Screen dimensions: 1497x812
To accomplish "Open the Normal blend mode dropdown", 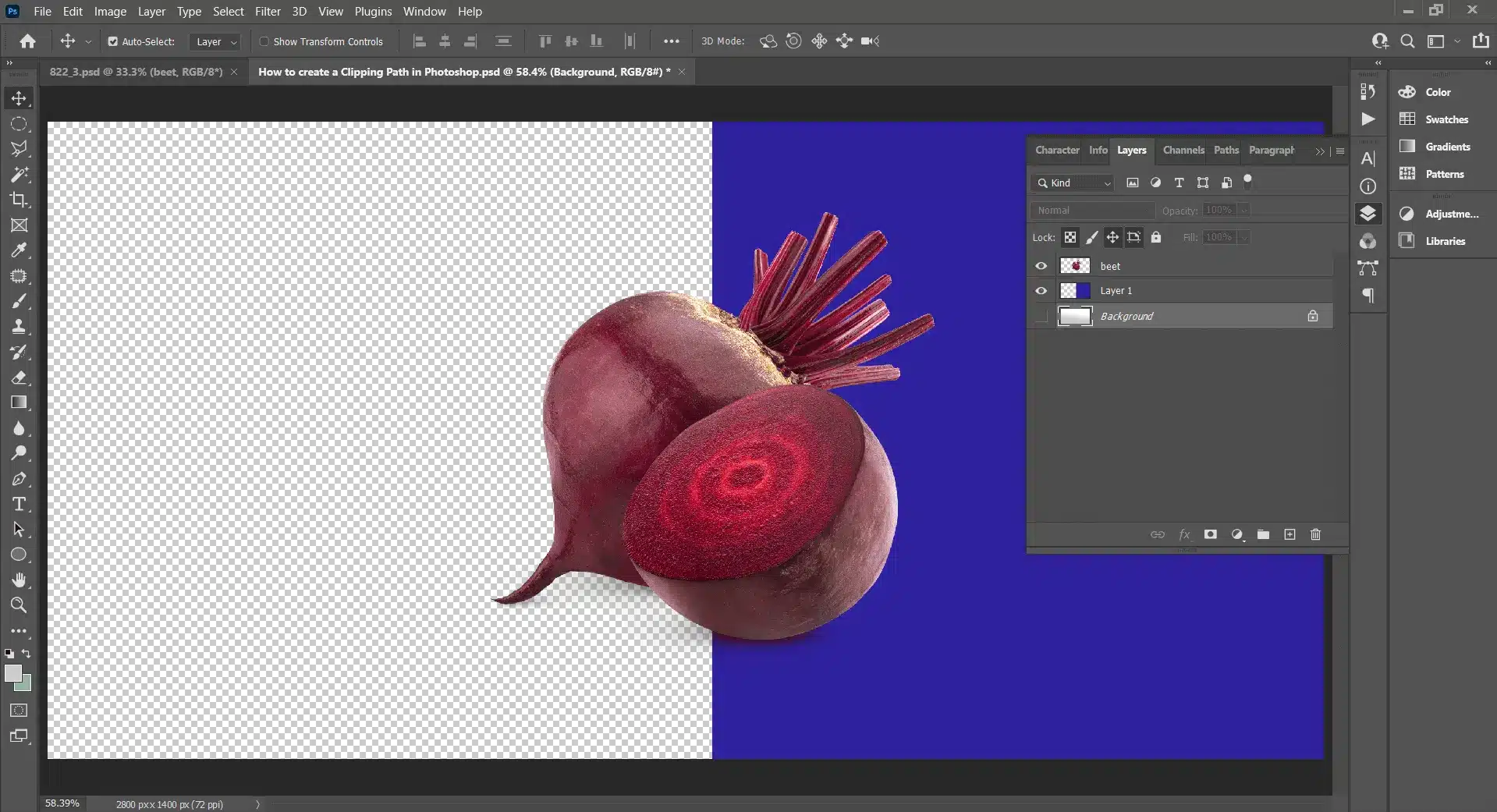I will (1092, 210).
